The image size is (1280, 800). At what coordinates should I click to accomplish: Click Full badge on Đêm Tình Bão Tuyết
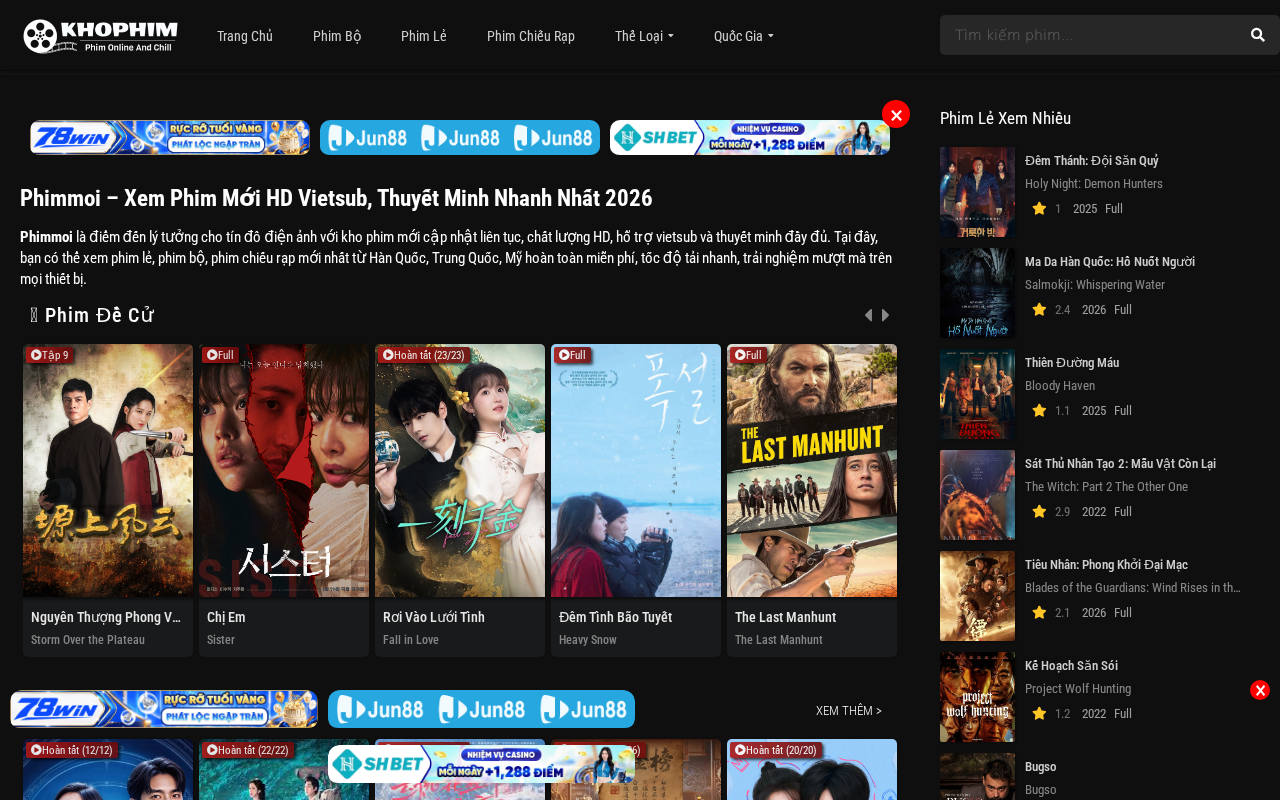pos(572,355)
